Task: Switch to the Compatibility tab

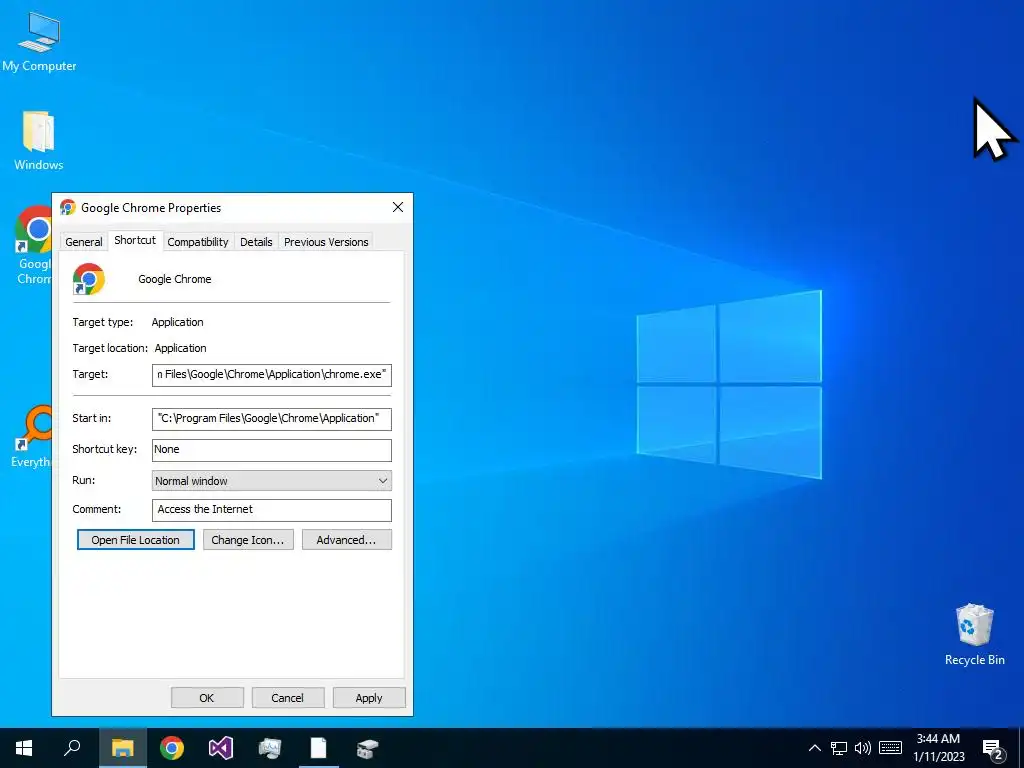Action: pos(198,242)
